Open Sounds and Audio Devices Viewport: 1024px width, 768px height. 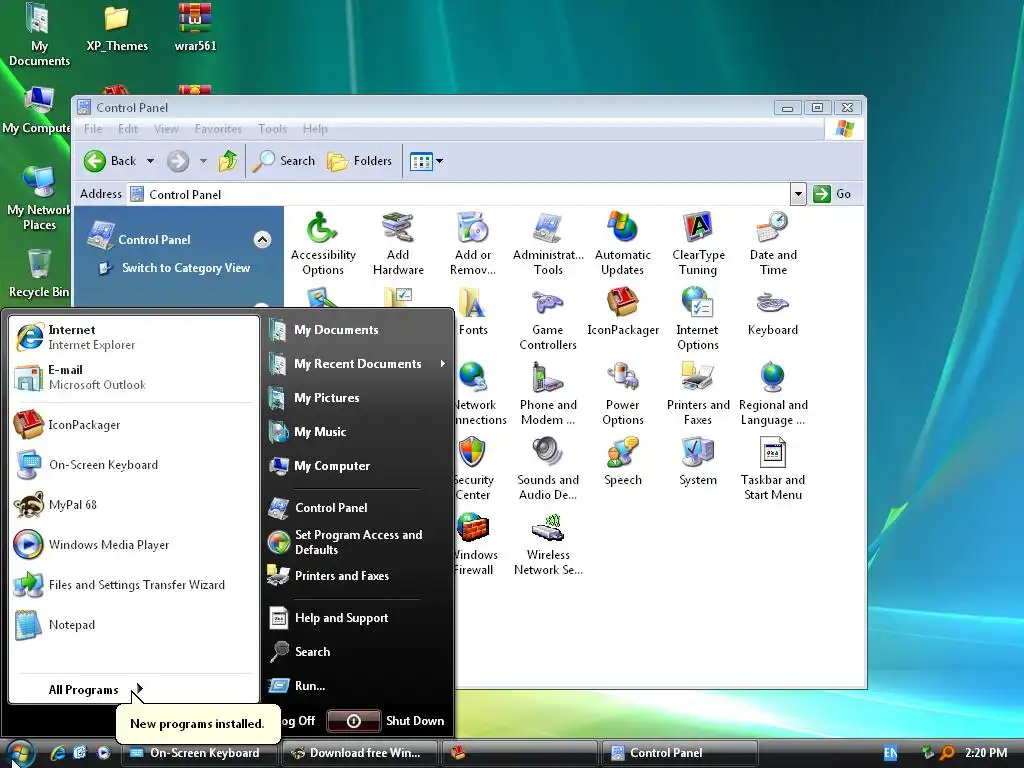[547, 469]
